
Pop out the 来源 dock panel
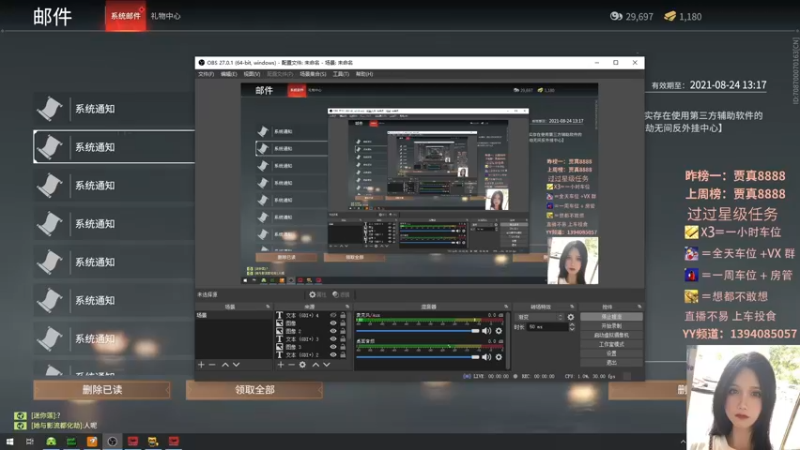(x=347, y=307)
